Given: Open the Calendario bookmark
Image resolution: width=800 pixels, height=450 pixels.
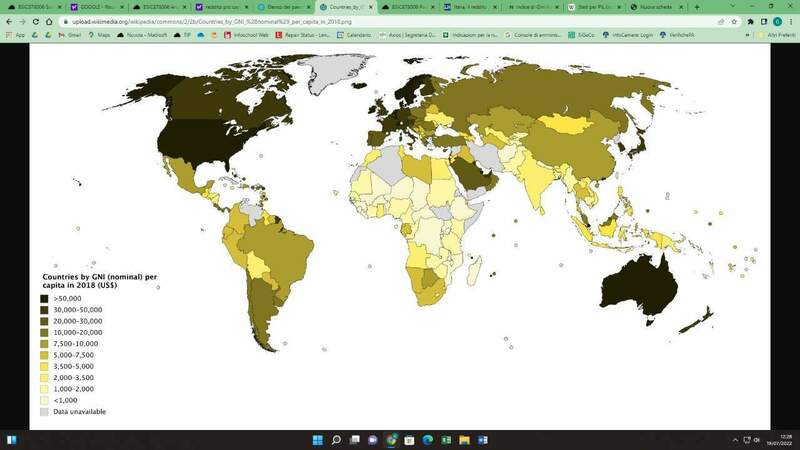Looking at the screenshot, I should [x=352, y=35].
